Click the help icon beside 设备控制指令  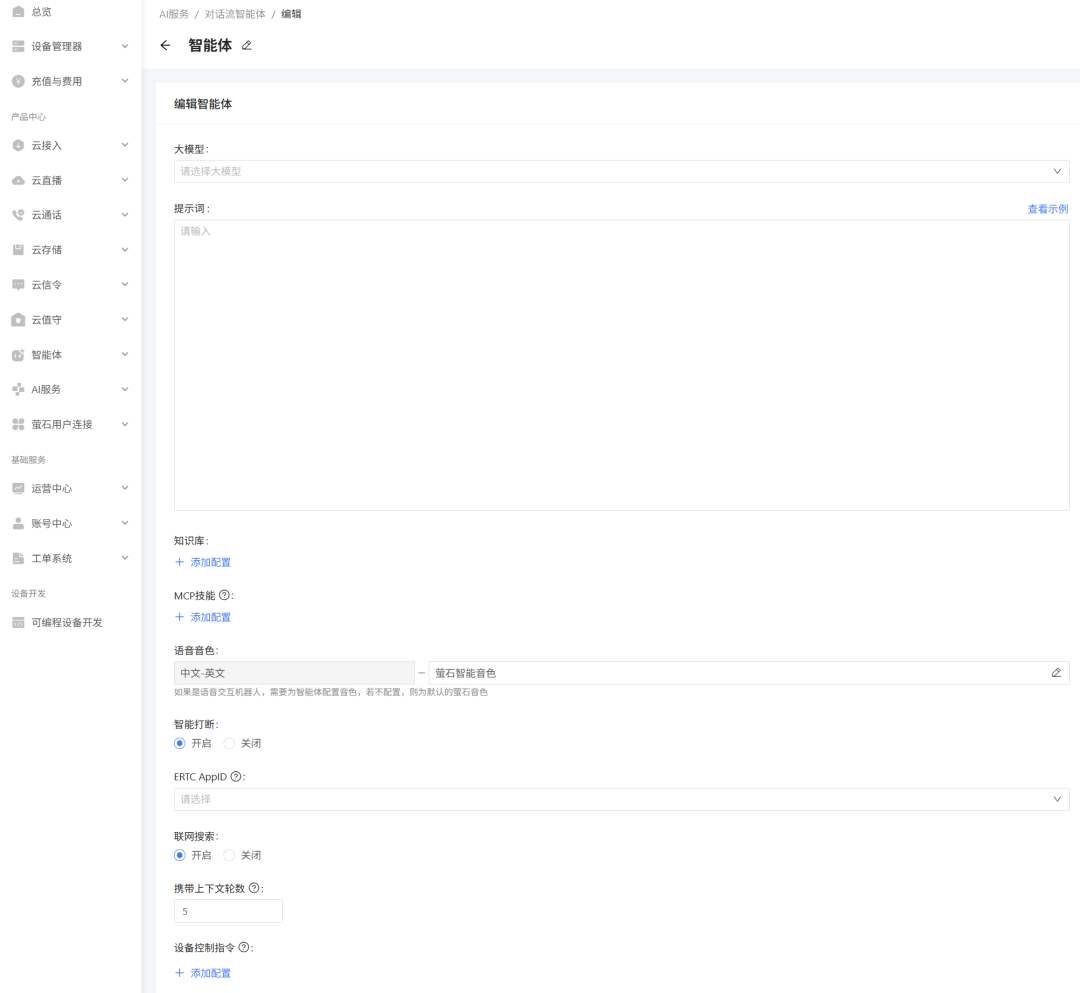click(244, 947)
